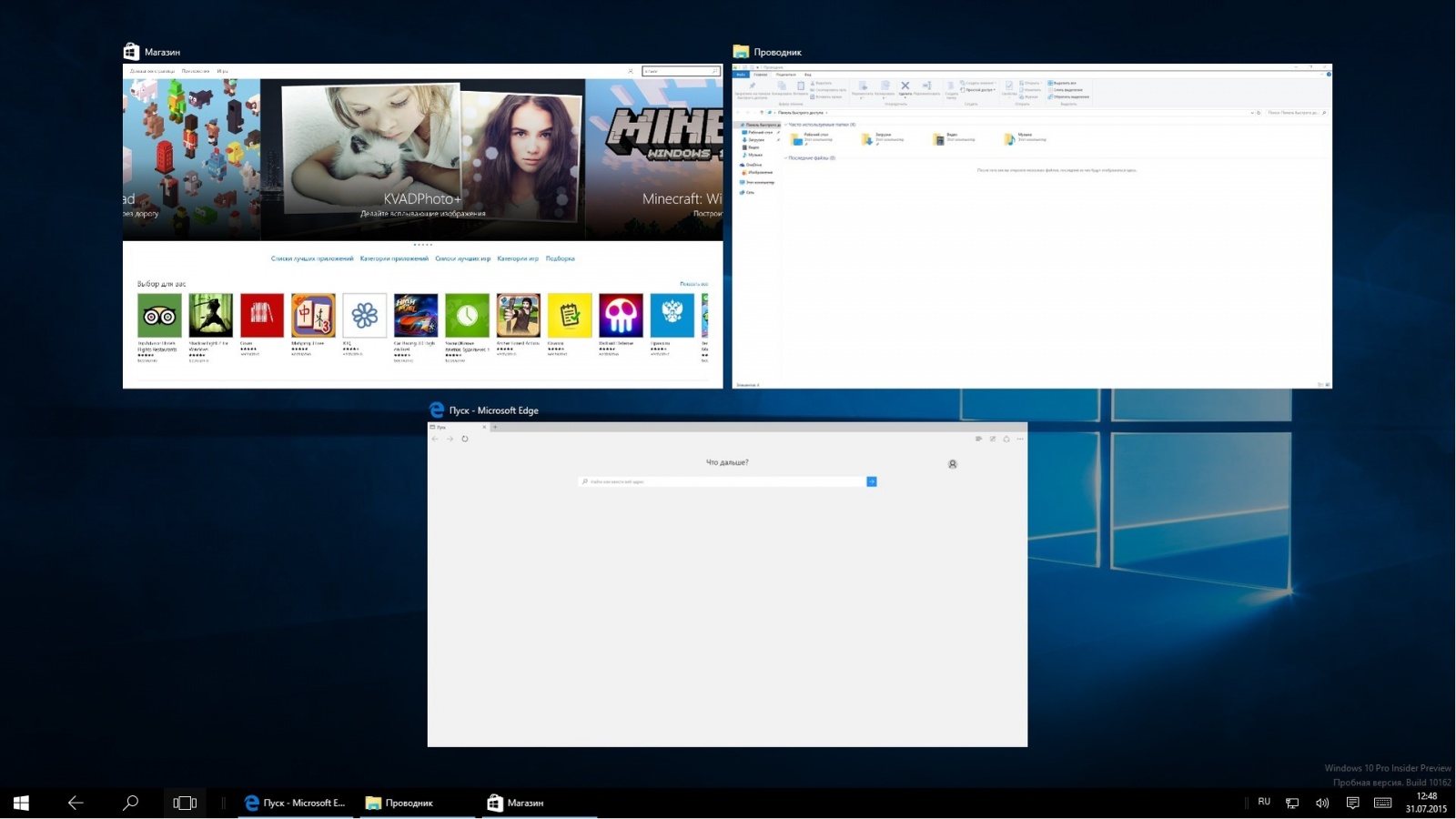The image size is (1456, 819).
Task: Collapse the Часто используемые папки group
Action: (785, 125)
